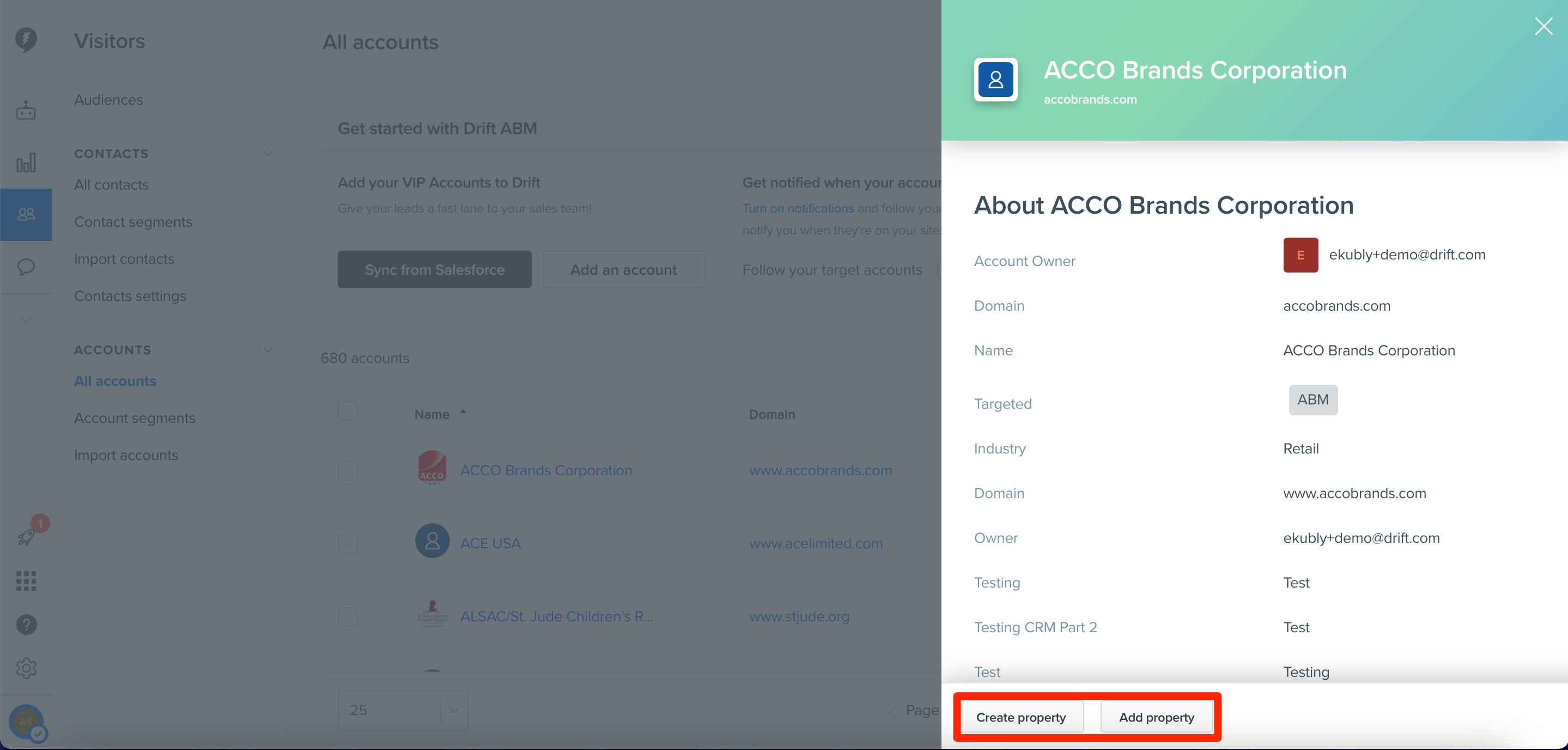Click the St. Jude account logo
Screen dimensions: 1568x750
pos(432,614)
